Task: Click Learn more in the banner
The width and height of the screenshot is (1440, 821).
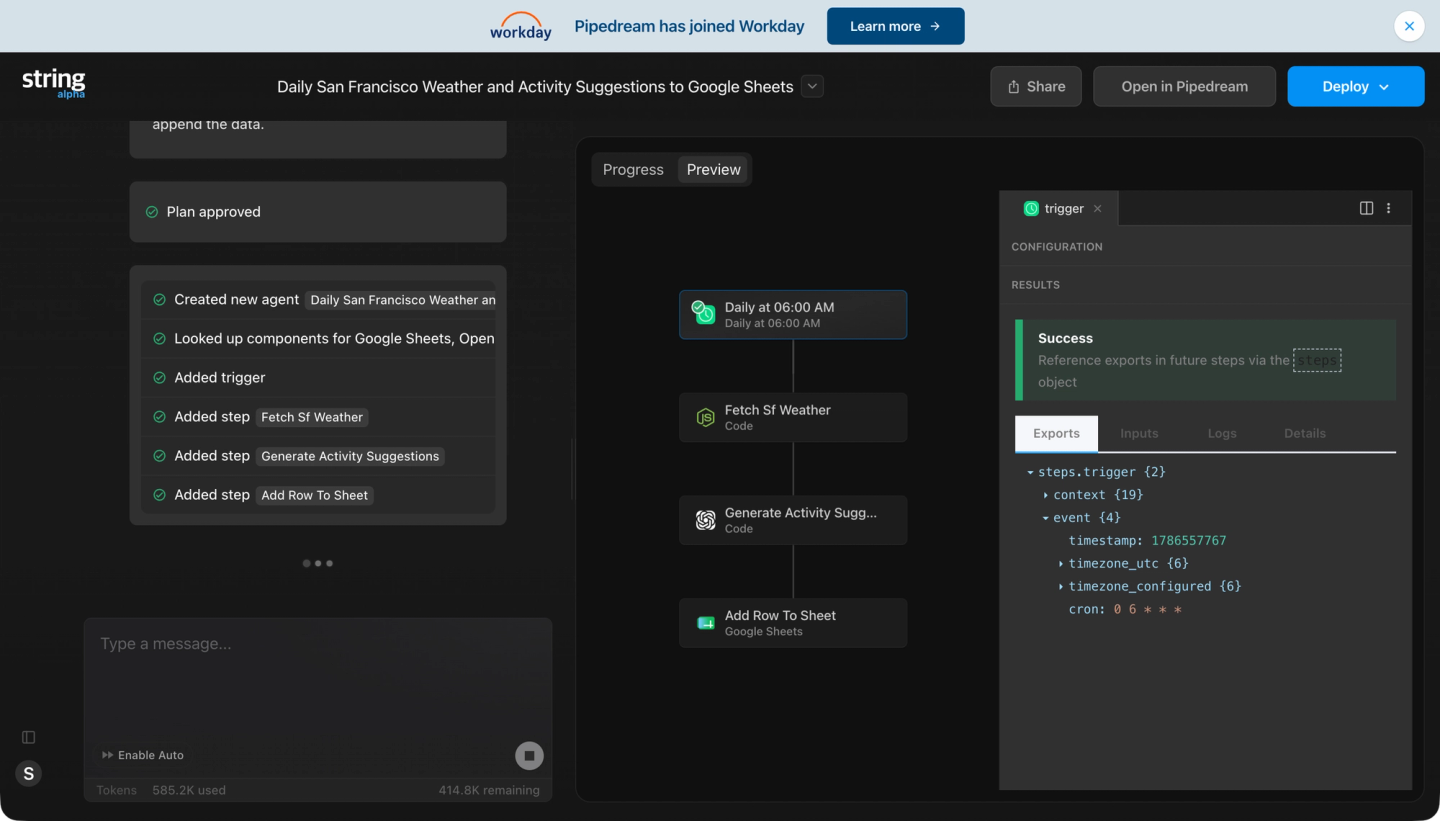Action: 895,26
